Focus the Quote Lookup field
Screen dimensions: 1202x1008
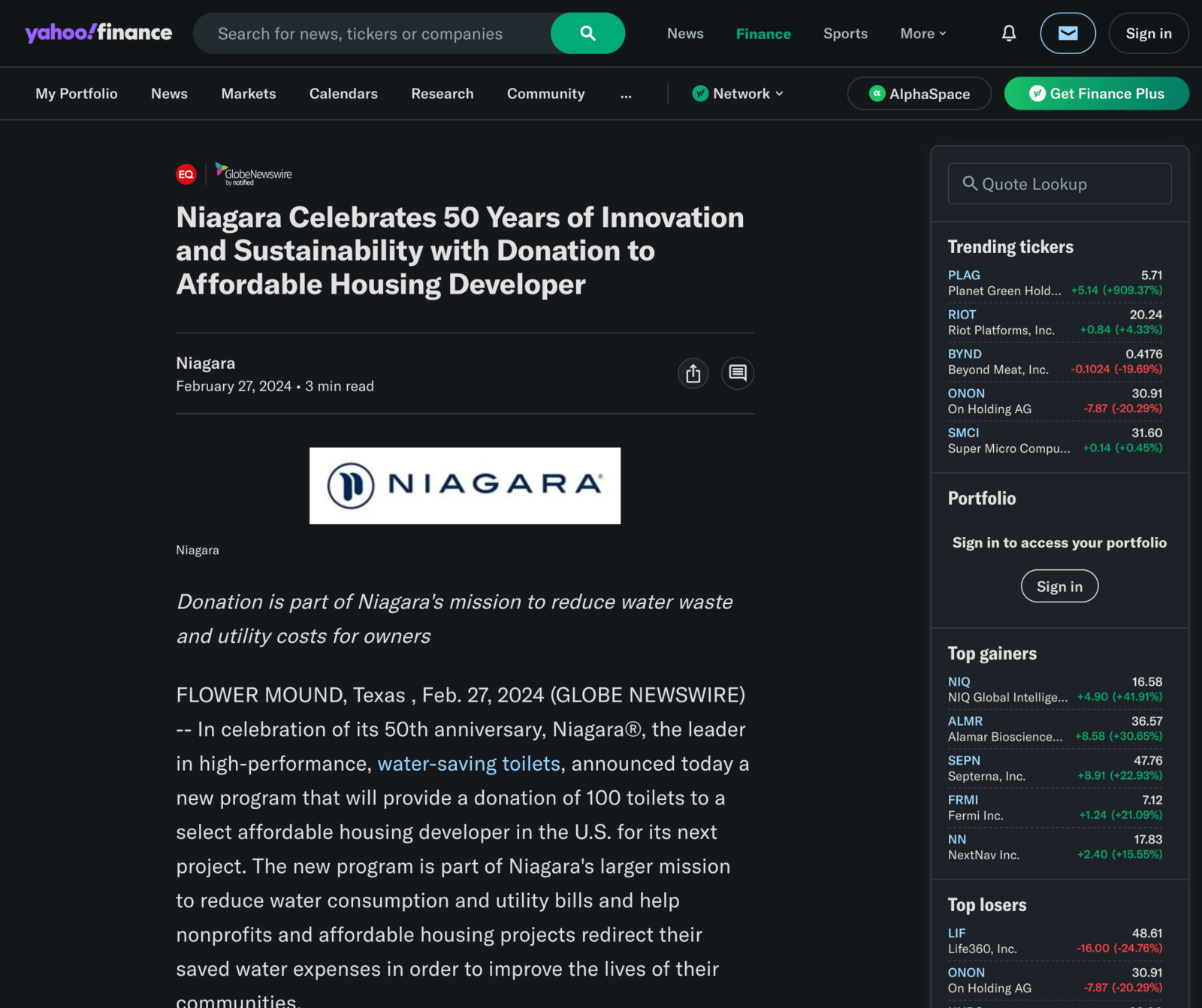click(1059, 184)
